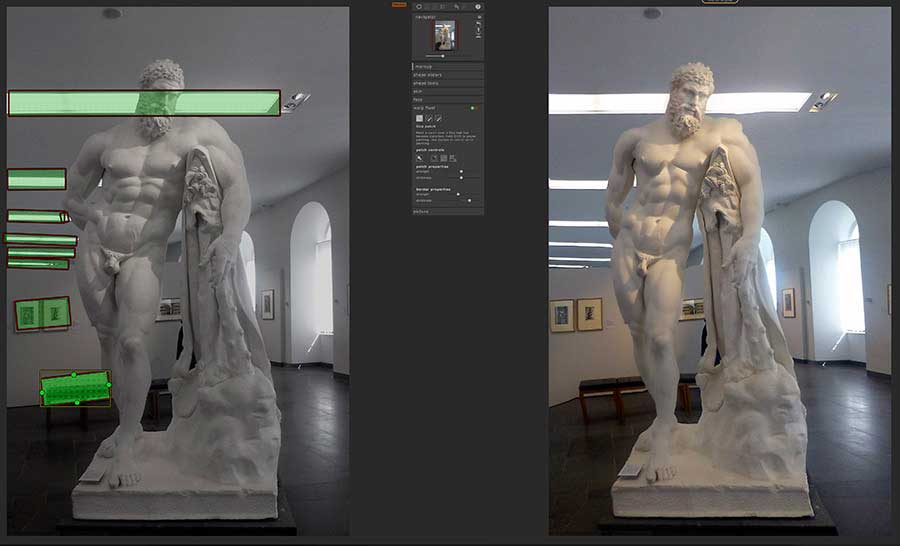Viewport: 900px width, 546px height.
Task: Click the third icon in patch controls
Action: pos(444,158)
